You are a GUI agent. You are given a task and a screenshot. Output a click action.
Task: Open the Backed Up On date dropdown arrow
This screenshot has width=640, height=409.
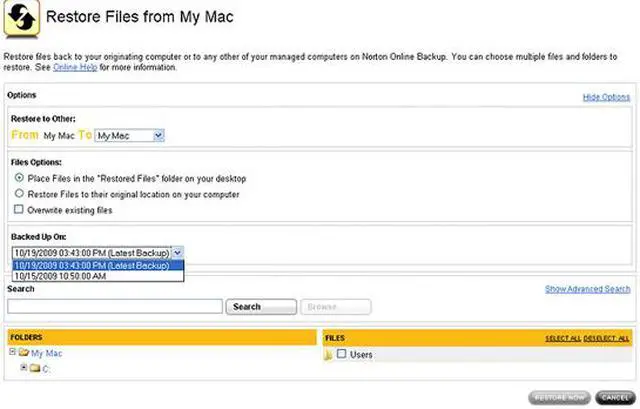177,253
